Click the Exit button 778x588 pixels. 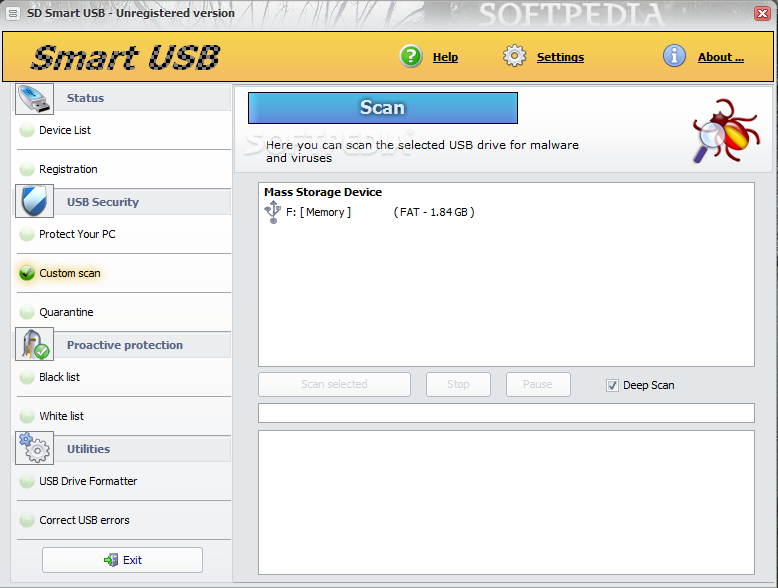point(122,560)
